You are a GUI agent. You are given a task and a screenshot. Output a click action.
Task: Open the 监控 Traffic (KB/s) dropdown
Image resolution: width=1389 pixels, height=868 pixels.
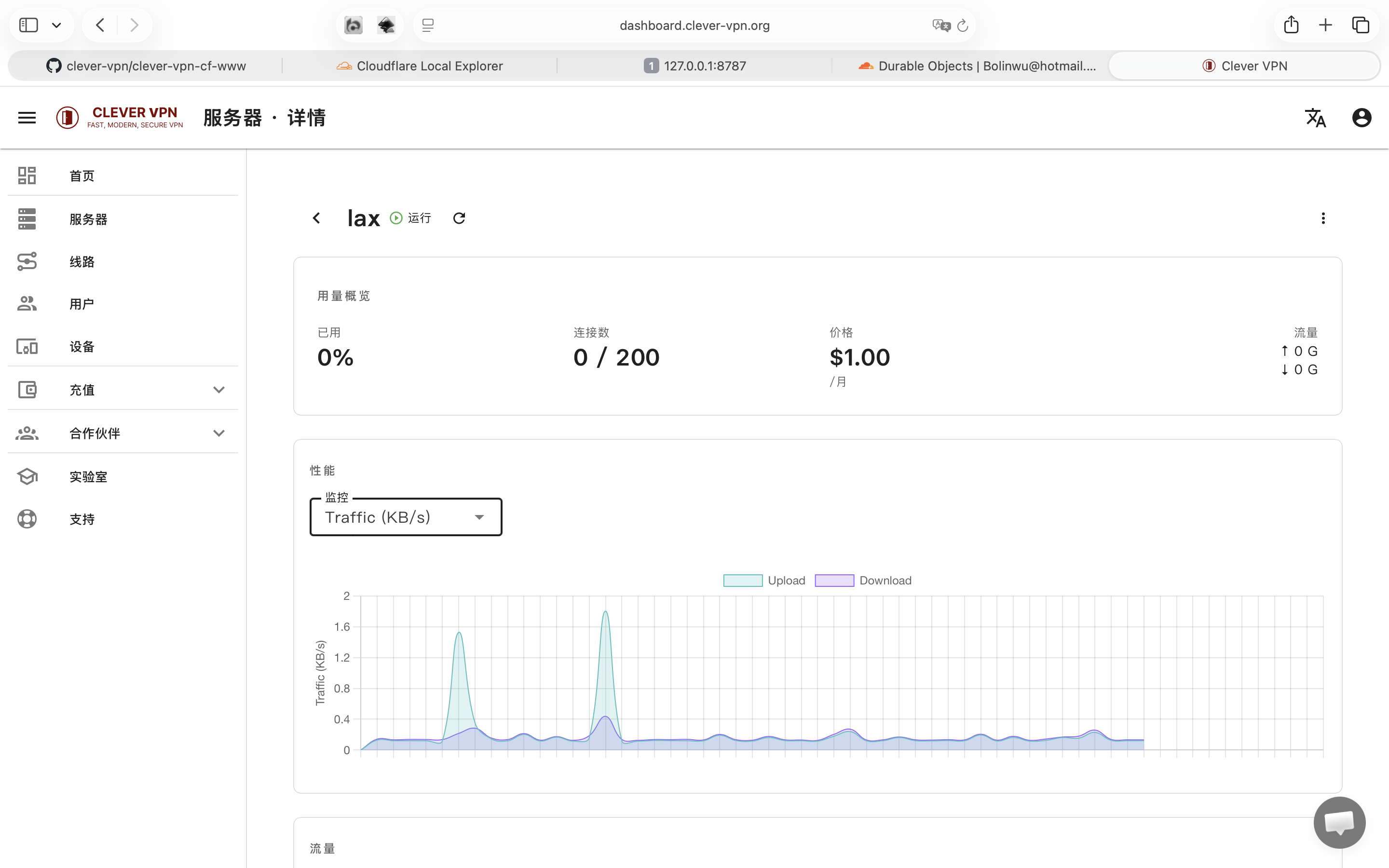pyautogui.click(x=406, y=517)
